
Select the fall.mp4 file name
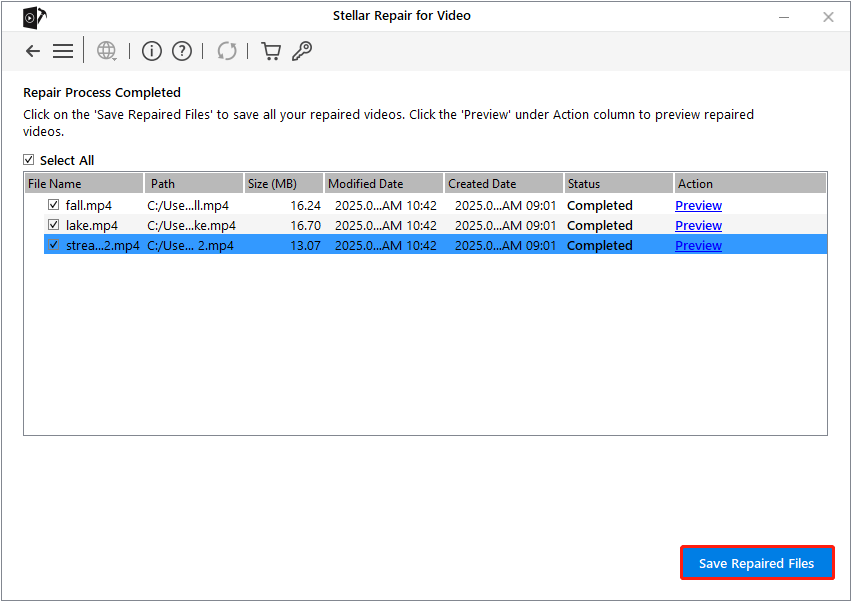(x=89, y=206)
